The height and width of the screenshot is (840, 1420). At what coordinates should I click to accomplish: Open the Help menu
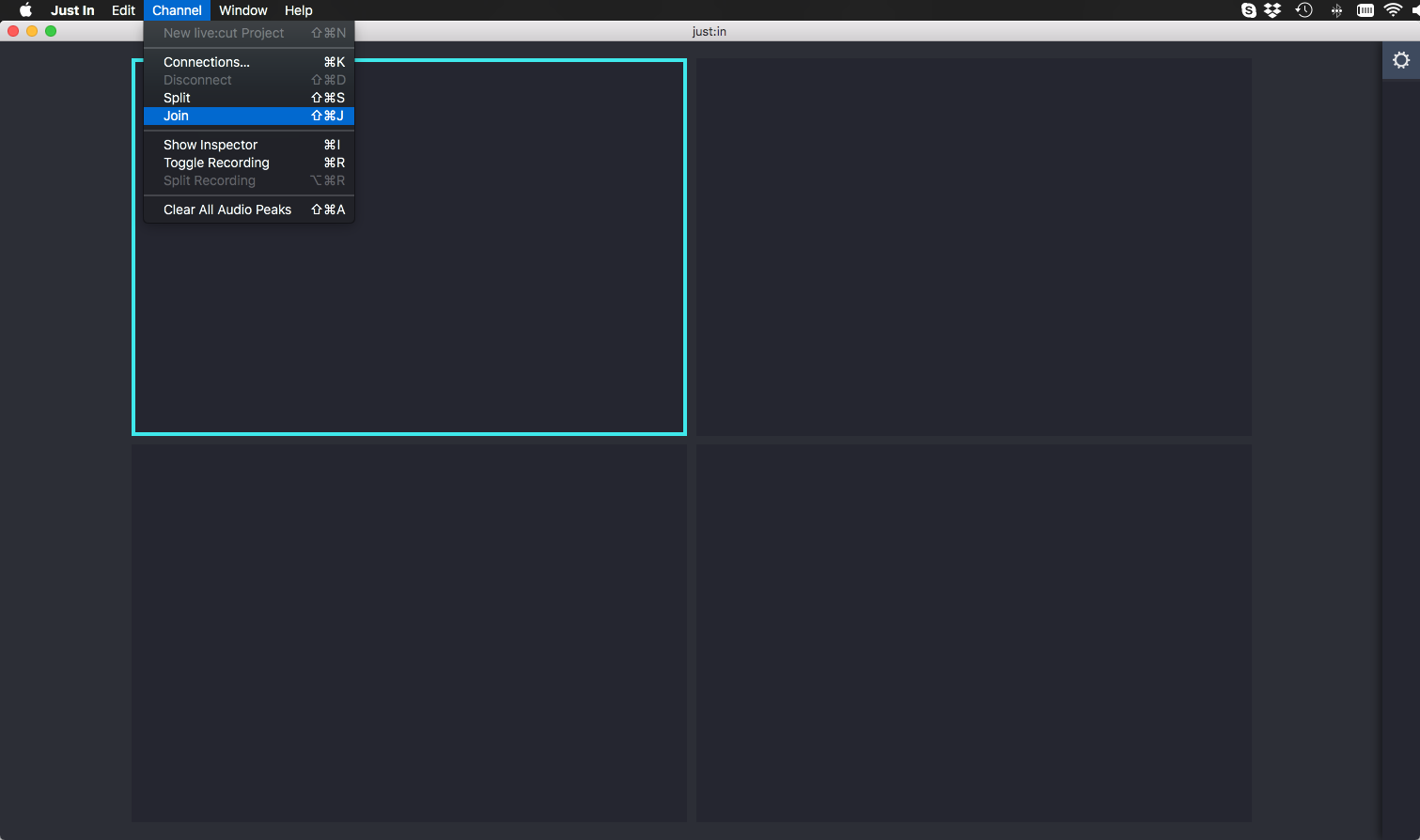[299, 10]
